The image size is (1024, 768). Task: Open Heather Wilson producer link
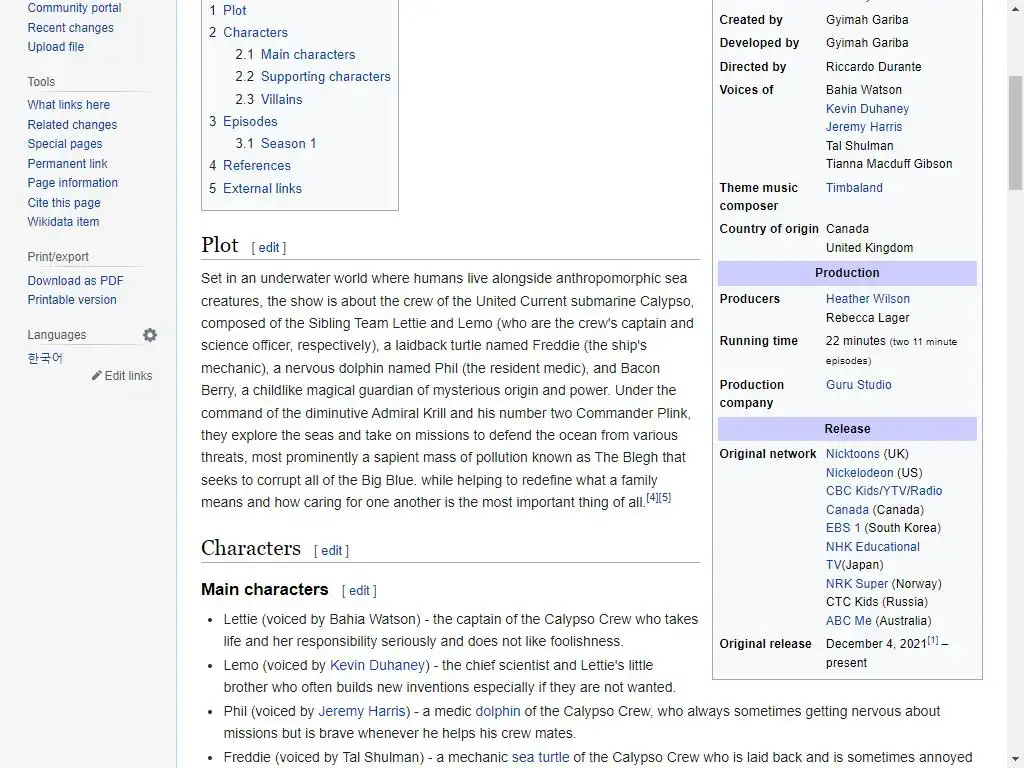click(867, 298)
